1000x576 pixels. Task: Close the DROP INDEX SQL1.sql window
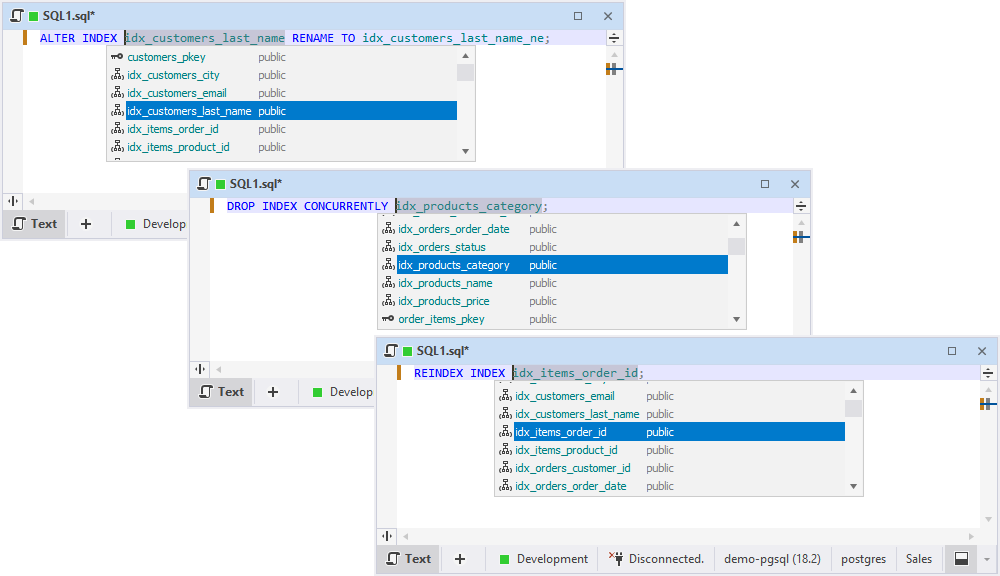[x=795, y=184]
